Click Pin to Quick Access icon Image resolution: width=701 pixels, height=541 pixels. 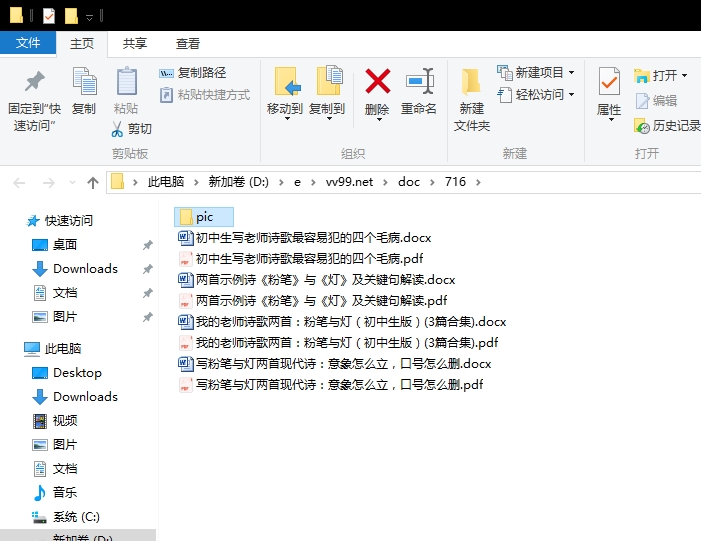pyautogui.click(x=34, y=81)
